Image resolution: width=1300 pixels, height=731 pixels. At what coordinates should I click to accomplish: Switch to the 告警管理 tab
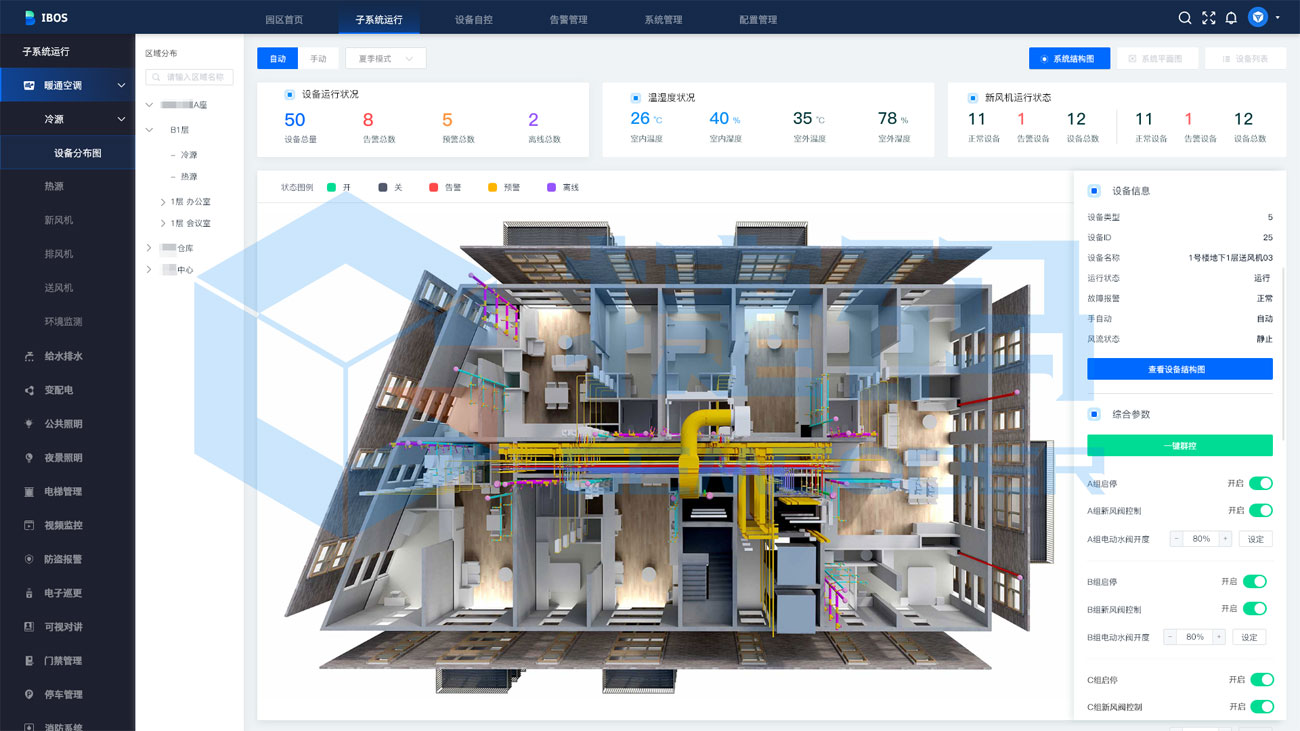click(568, 19)
